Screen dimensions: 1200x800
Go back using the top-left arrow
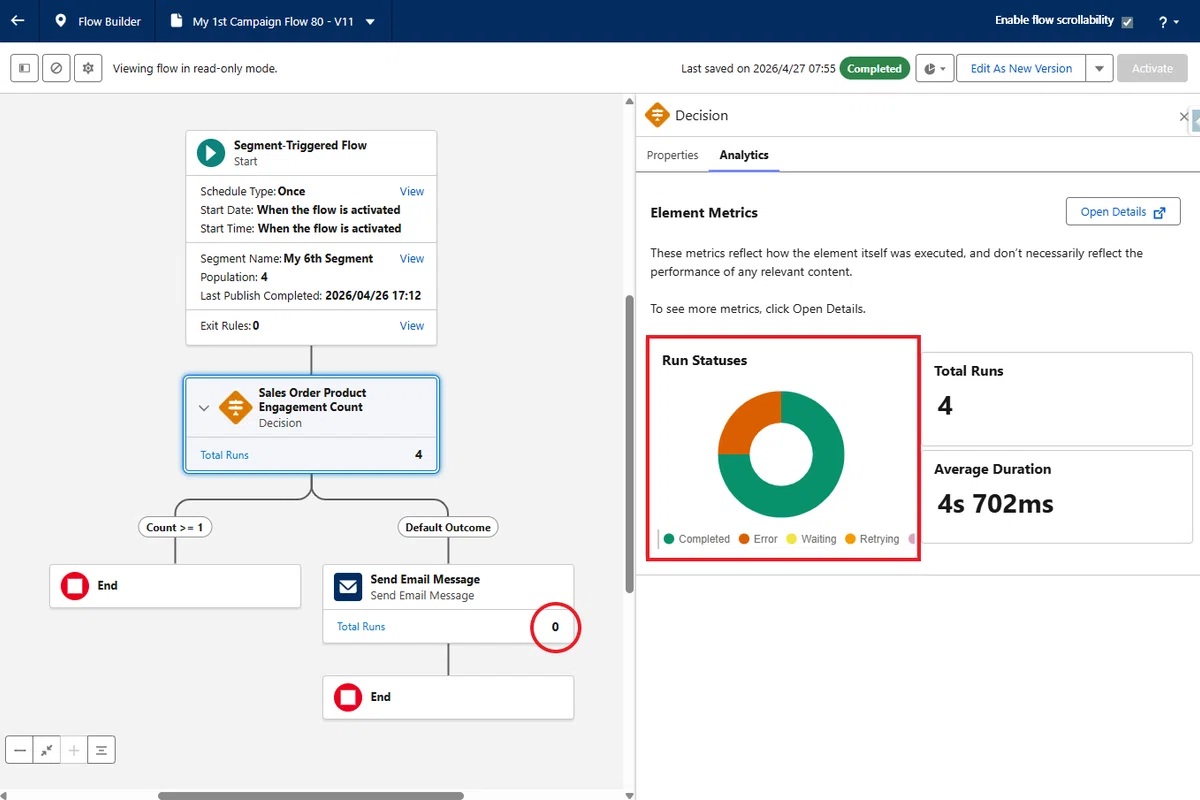pos(17,20)
